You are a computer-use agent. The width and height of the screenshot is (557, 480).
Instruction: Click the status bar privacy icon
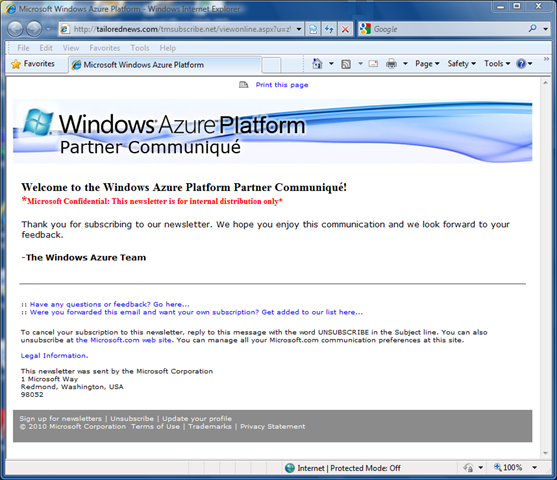pos(468,468)
